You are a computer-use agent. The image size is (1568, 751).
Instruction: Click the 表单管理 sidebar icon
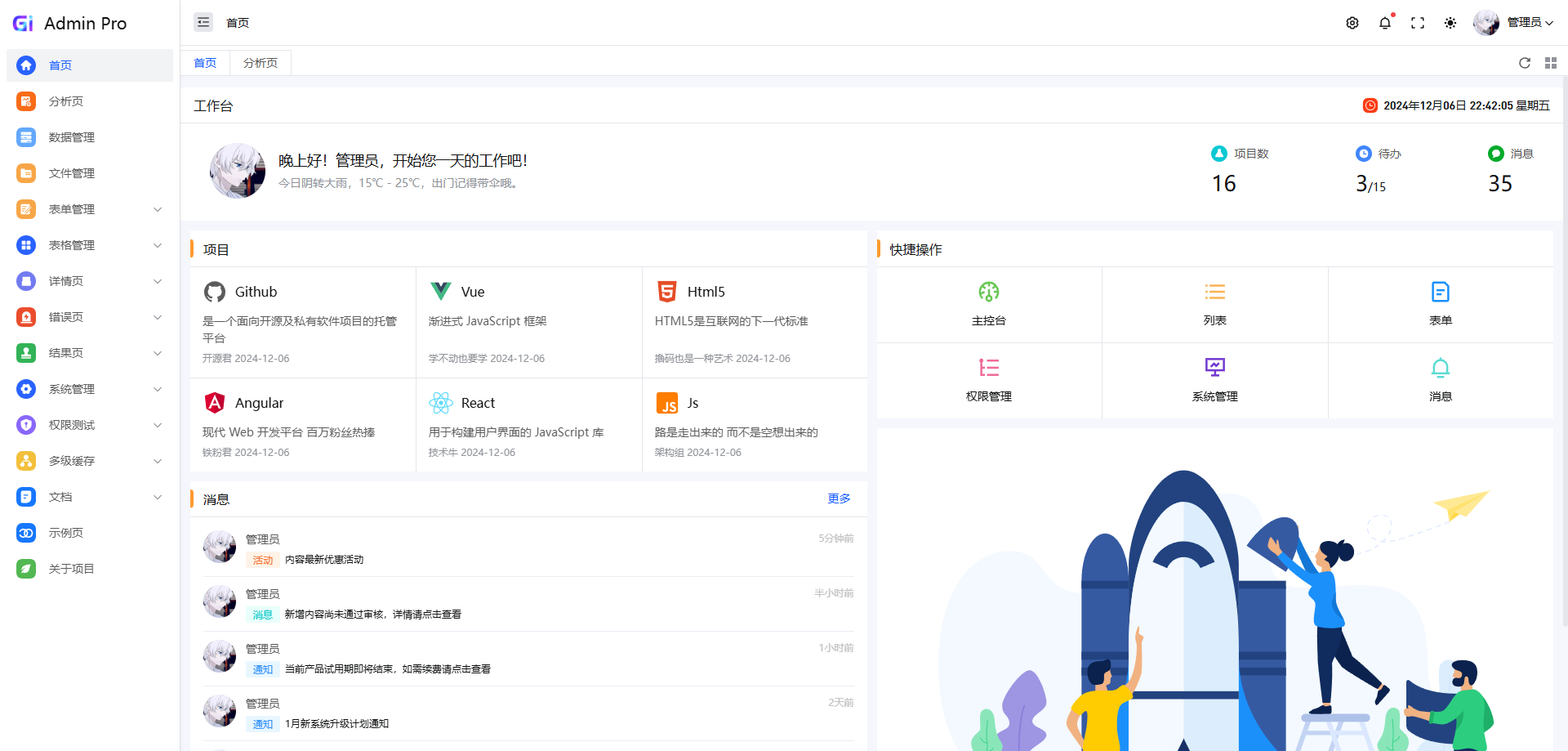[x=26, y=209]
